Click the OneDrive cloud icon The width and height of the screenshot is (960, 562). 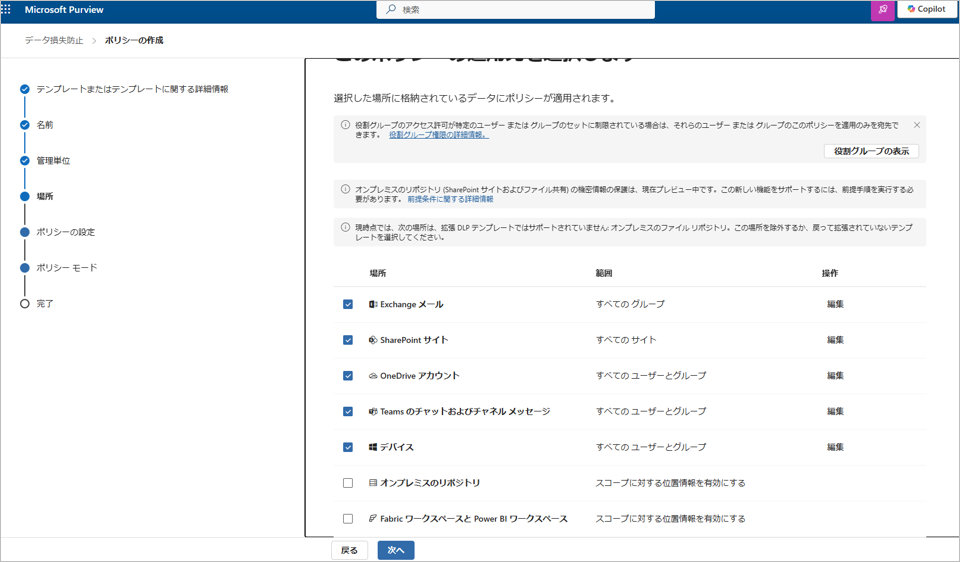(x=373, y=376)
